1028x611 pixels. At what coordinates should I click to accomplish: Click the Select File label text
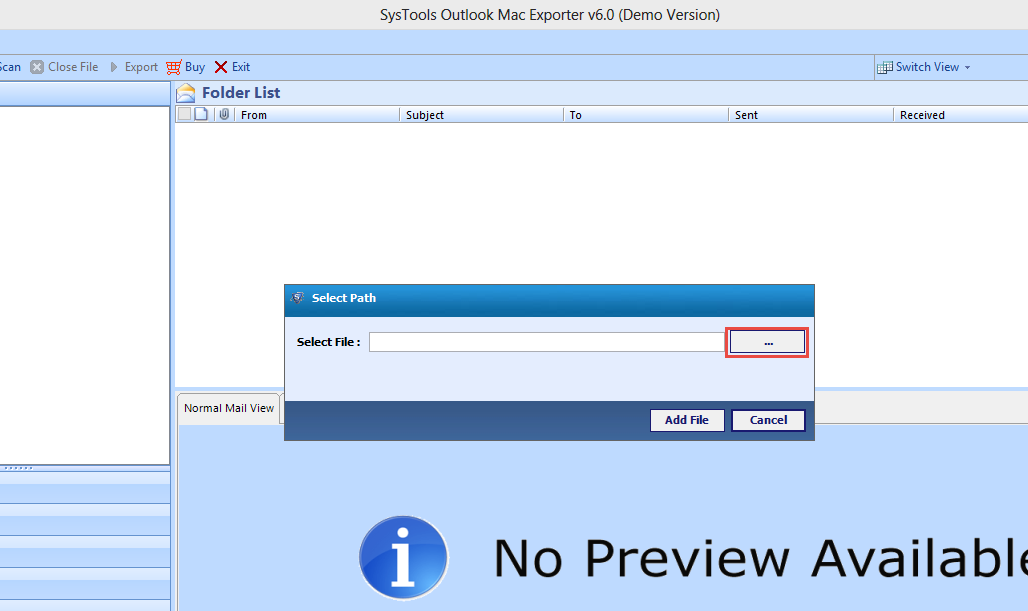pos(328,342)
